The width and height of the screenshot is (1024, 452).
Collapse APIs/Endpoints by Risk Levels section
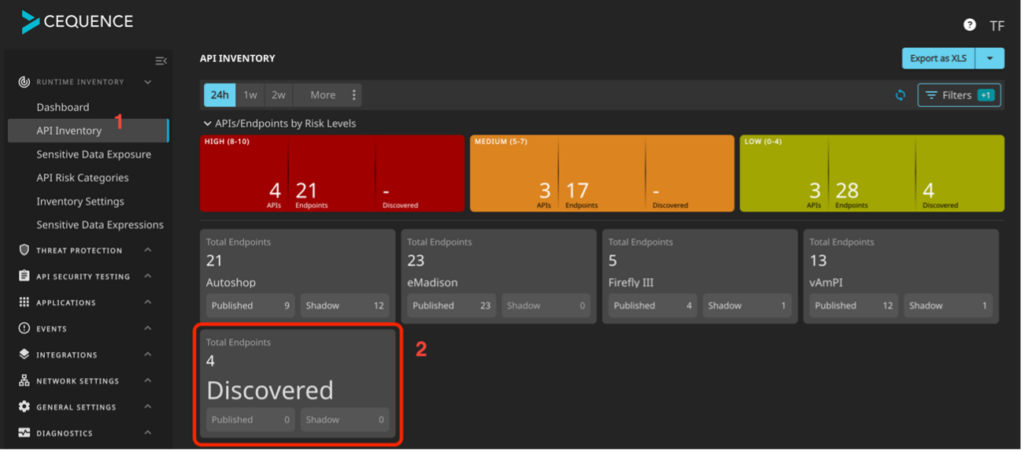208,123
